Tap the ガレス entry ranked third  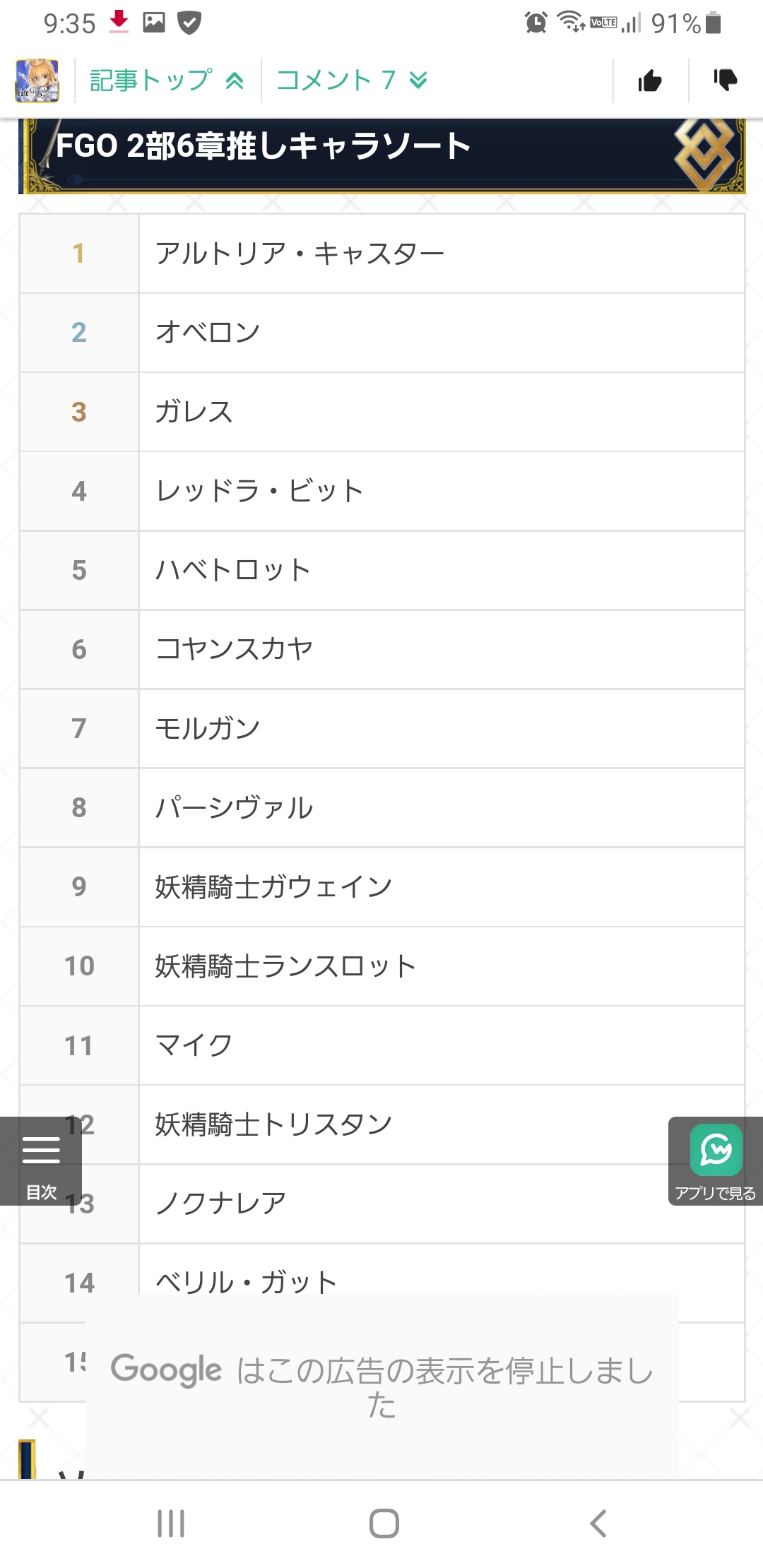click(x=194, y=412)
